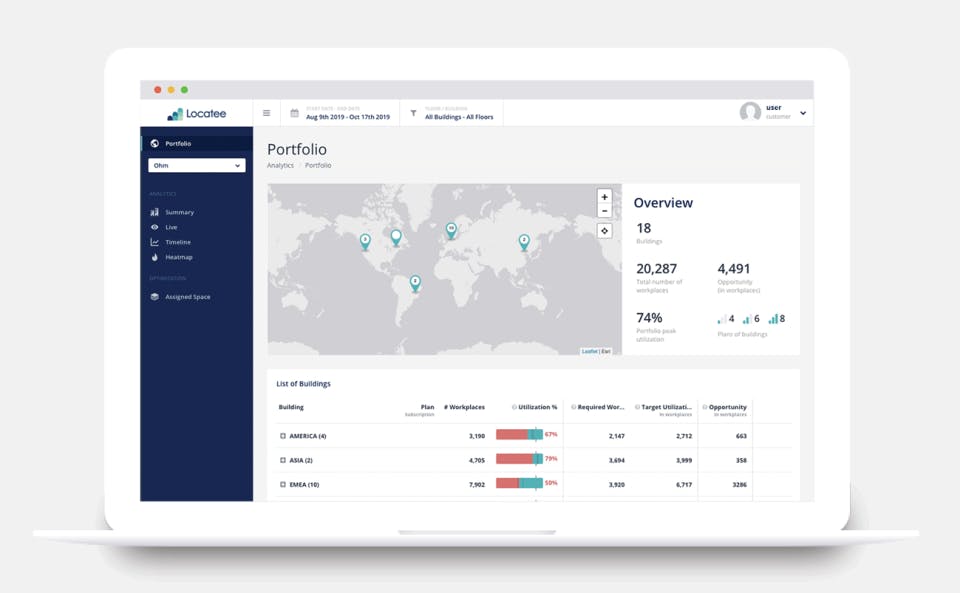Click the map pin over Asia
The height and width of the screenshot is (593, 960).
pos(524,242)
